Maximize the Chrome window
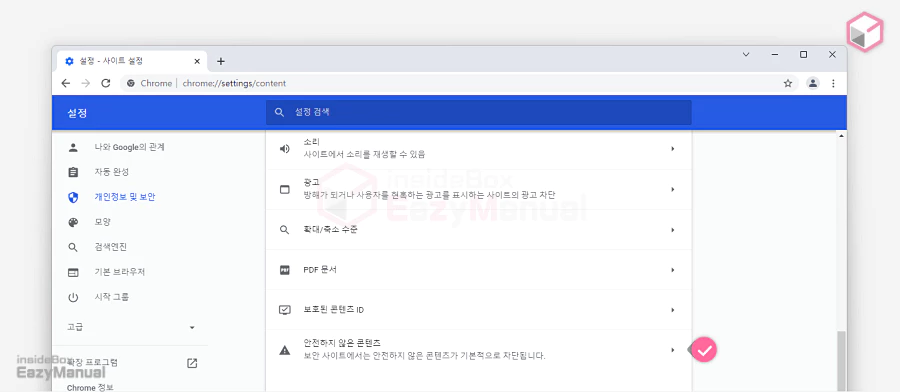Screen dimensions: 900x392 (804, 55)
